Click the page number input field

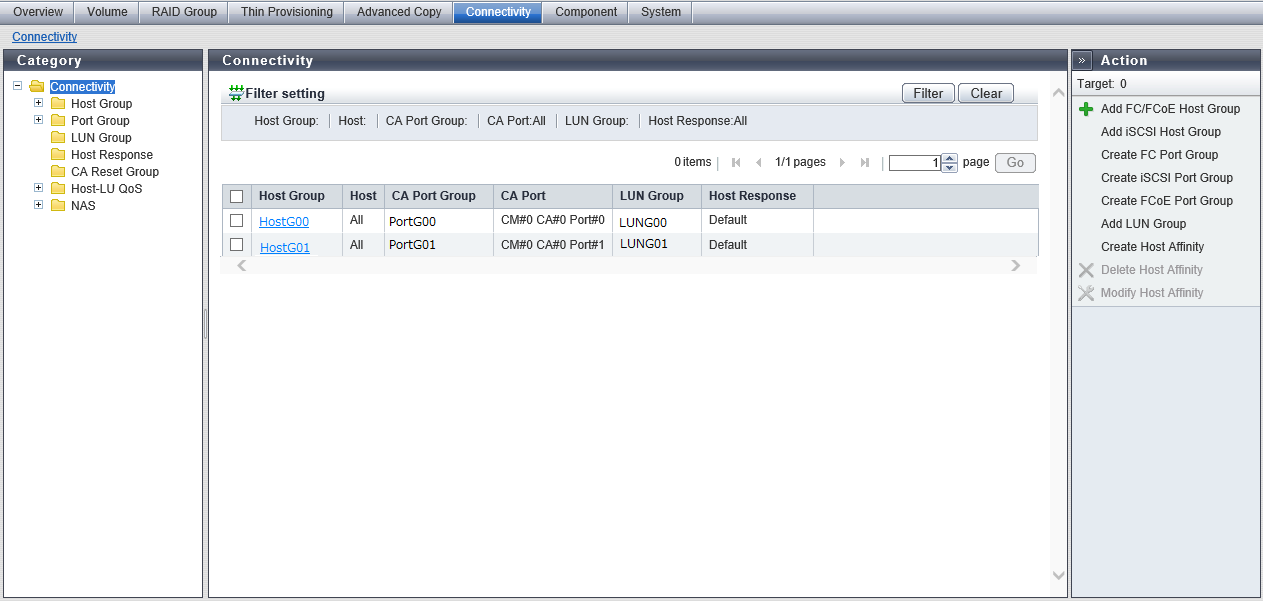pyautogui.click(x=914, y=163)
